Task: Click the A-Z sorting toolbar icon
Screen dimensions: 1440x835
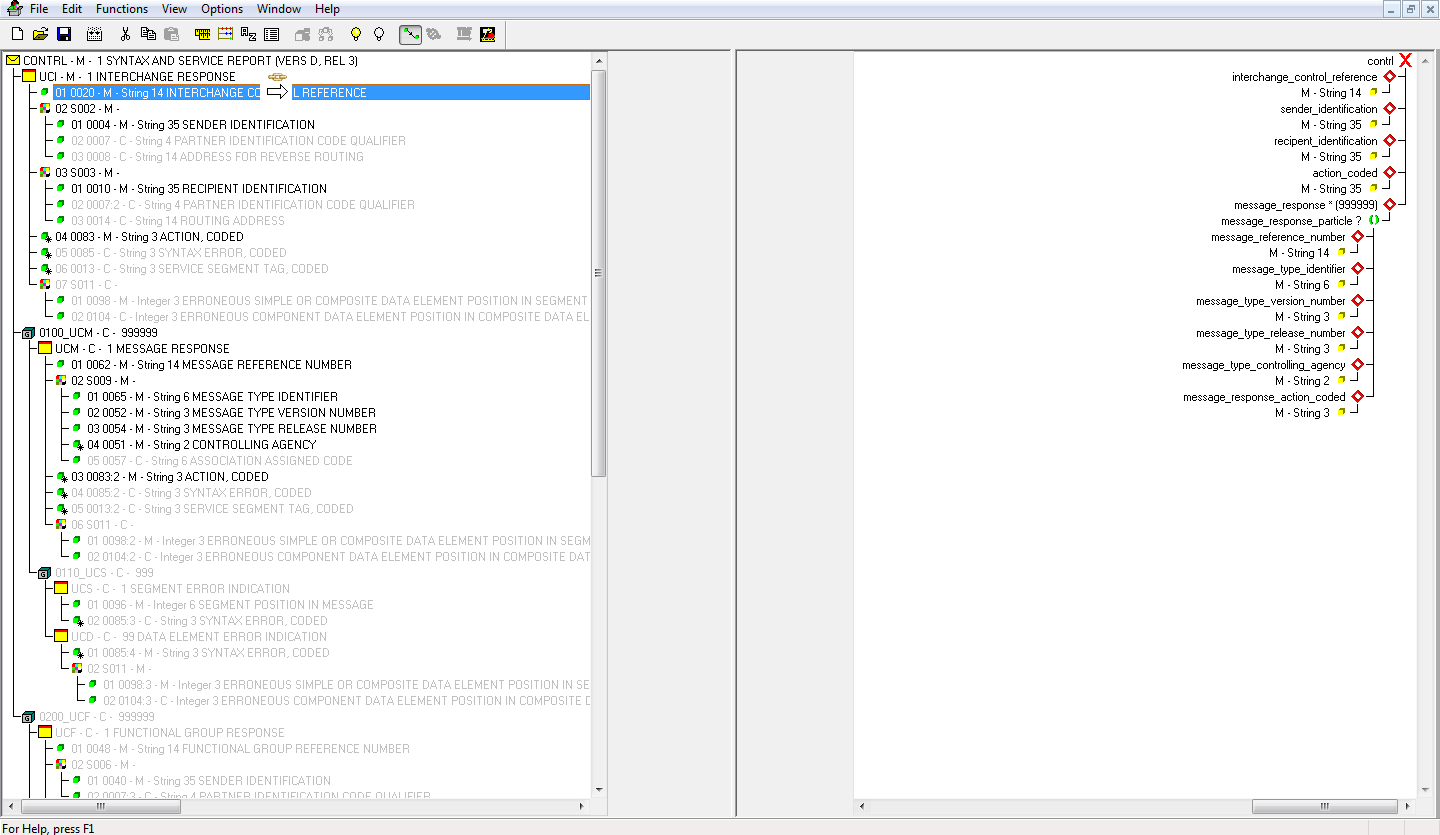Action: pos(248,33)
